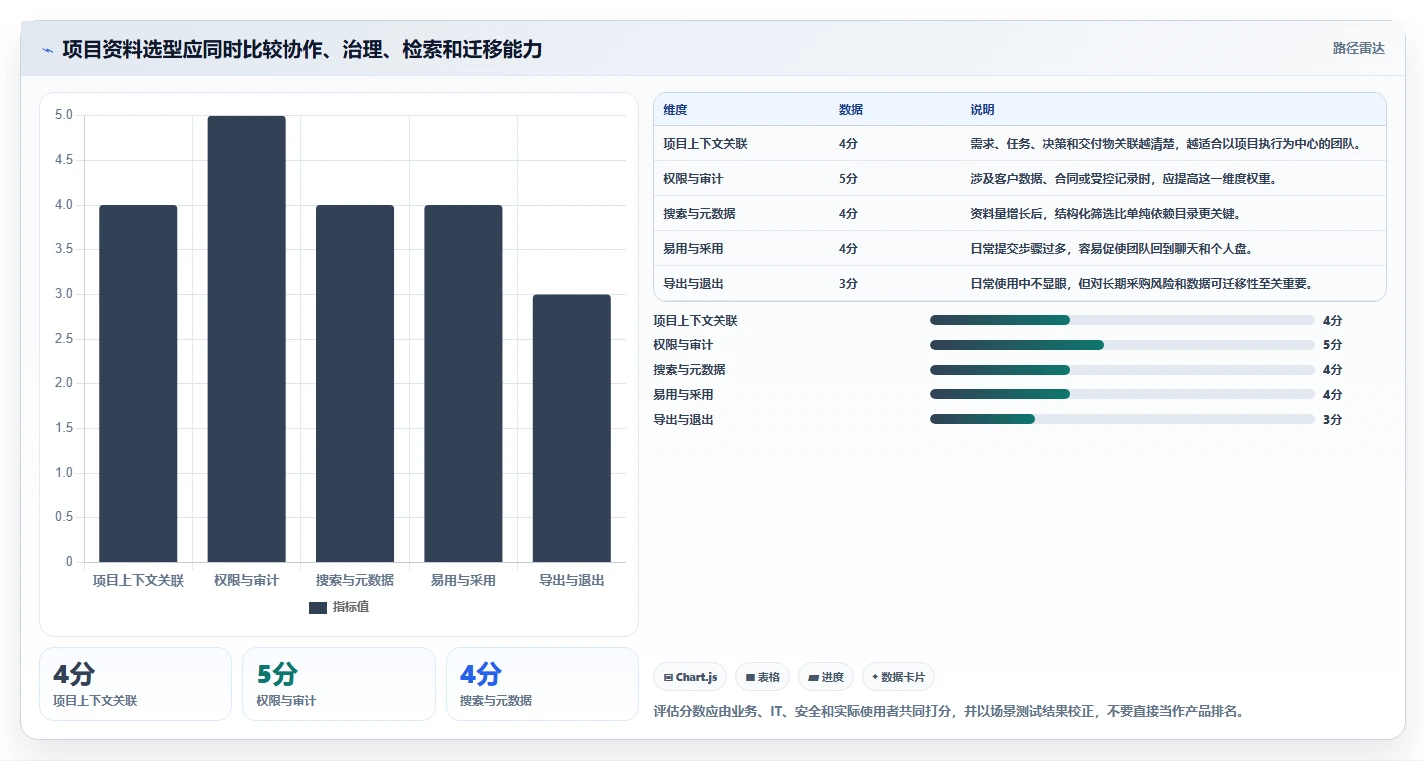The image size is (1426, 761).
Task: Toggle the 指标值 legend swatch in the chart
Action: (318, 607)
